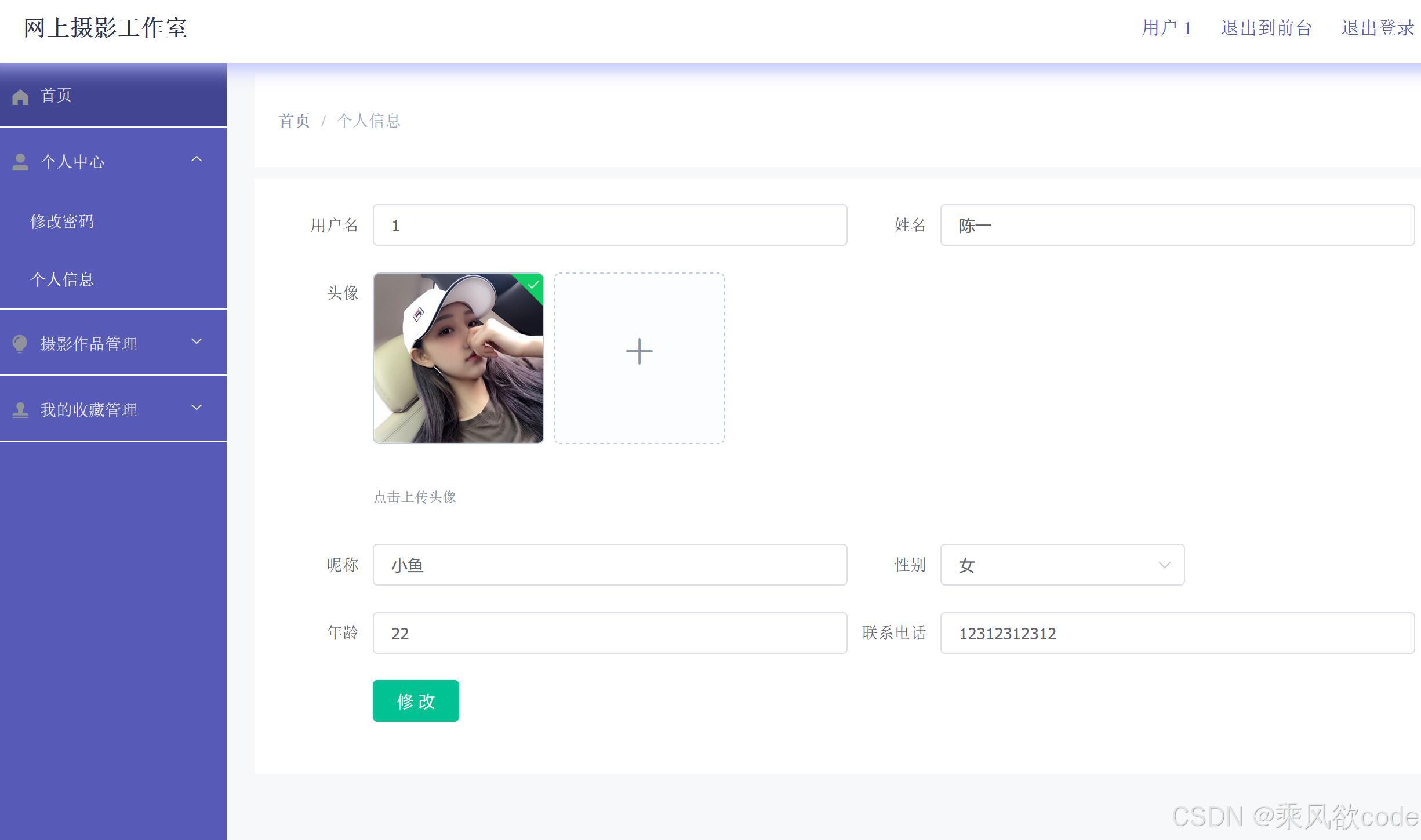Click 退出到前台 in the top bar
Viewport: 1421px width, 840px height.
[x=1267, y=27]
